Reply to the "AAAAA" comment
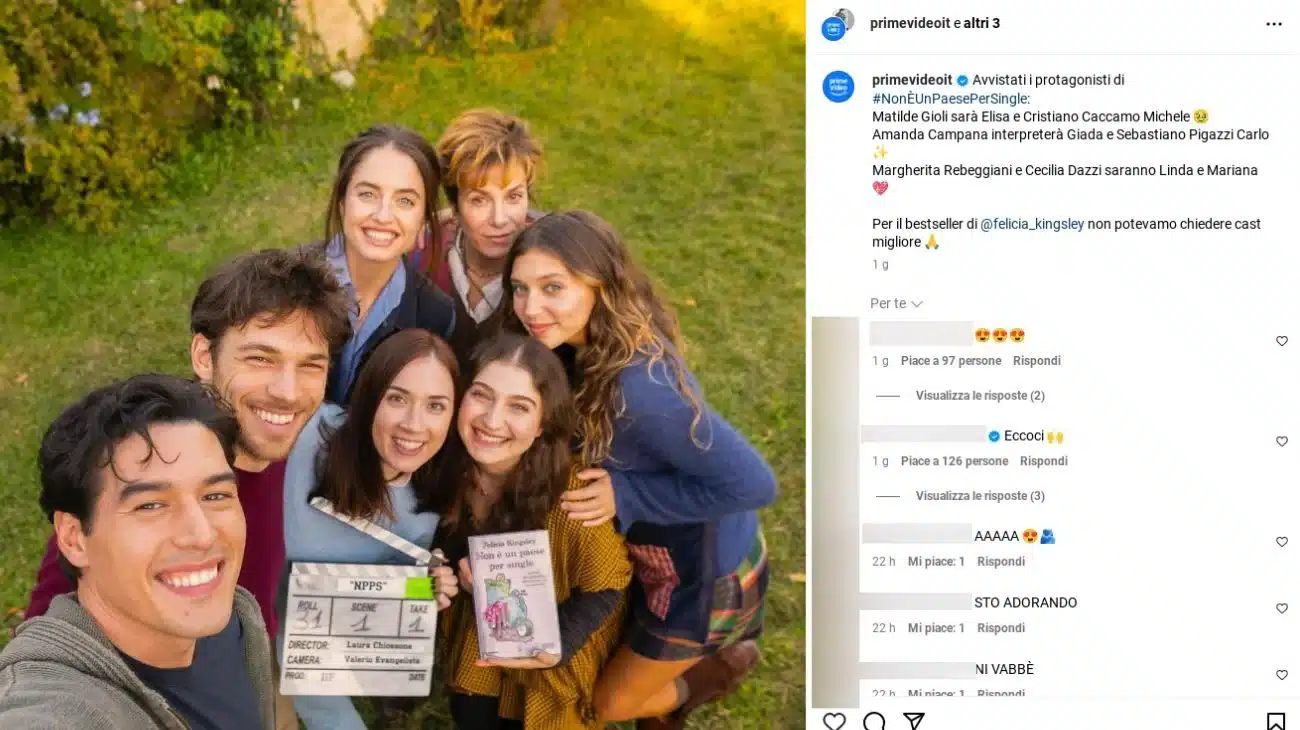 click(x=1001, y=562)
